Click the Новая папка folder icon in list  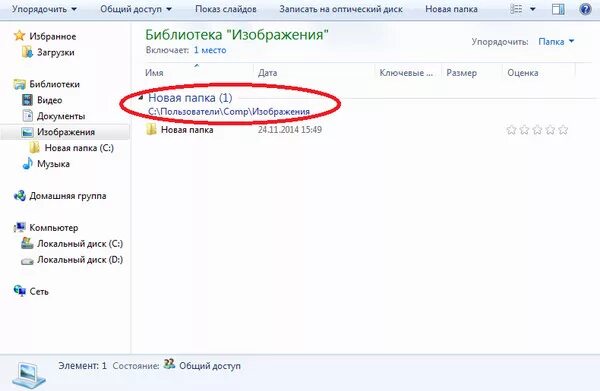click(152, 129)
